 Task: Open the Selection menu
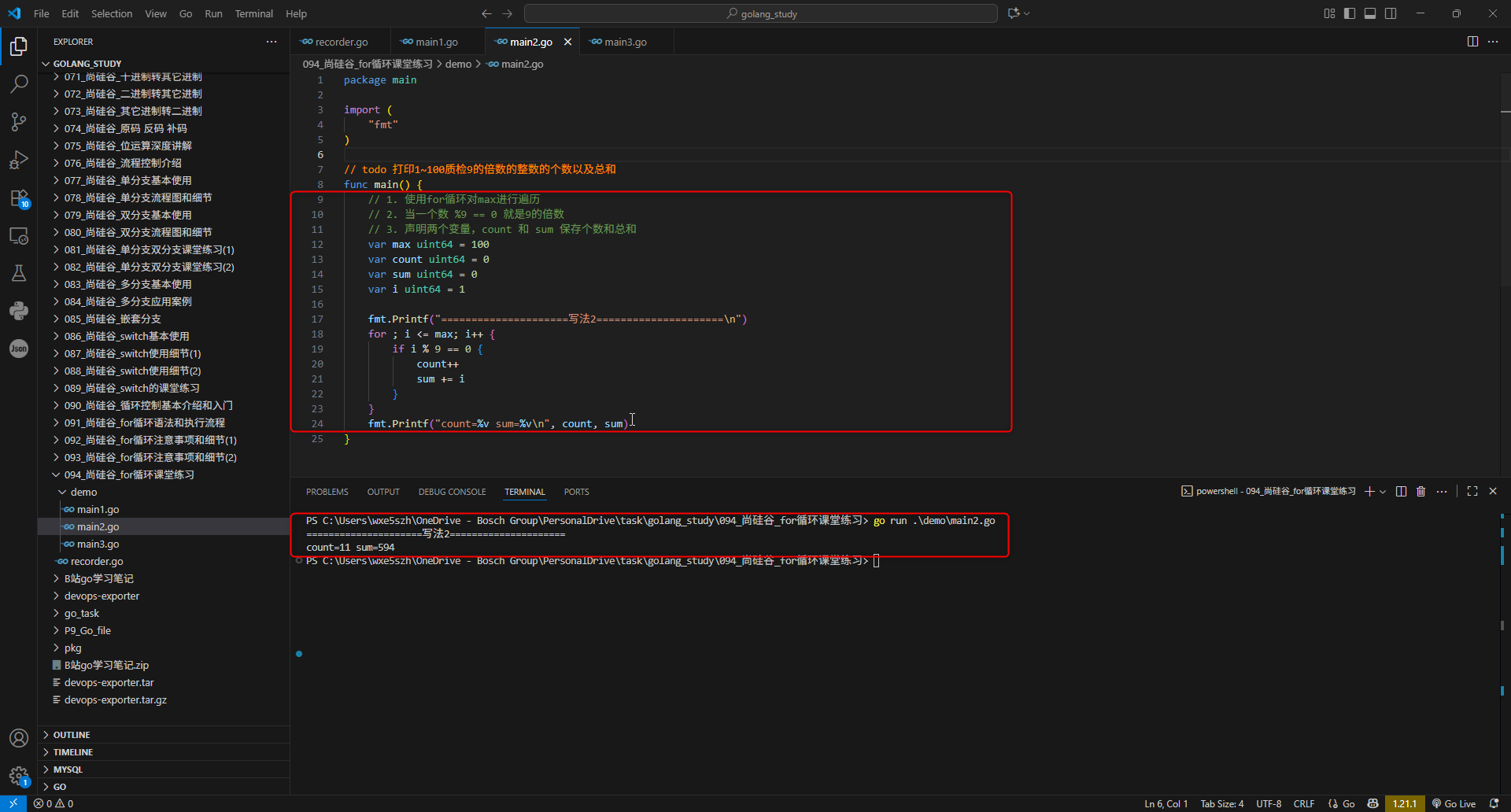click(x=112, y=13)
